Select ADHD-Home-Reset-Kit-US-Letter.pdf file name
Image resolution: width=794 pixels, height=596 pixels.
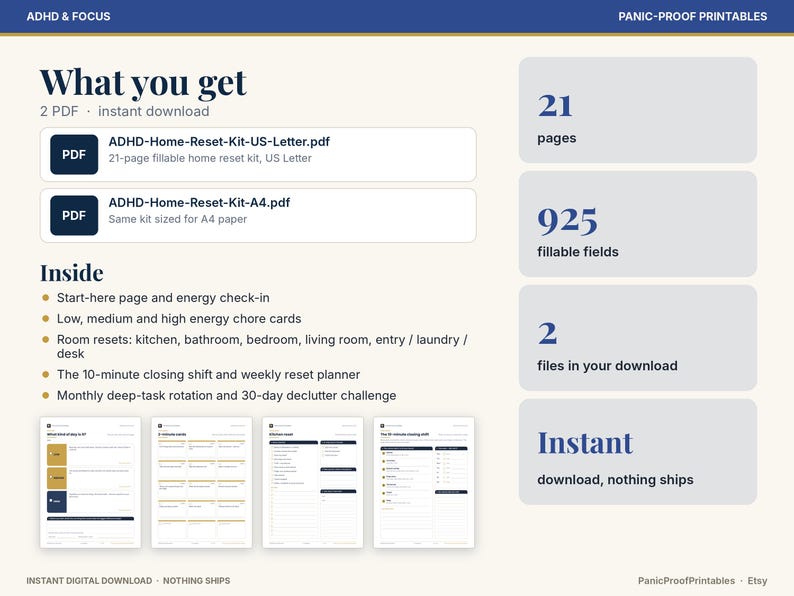(219, 142)
